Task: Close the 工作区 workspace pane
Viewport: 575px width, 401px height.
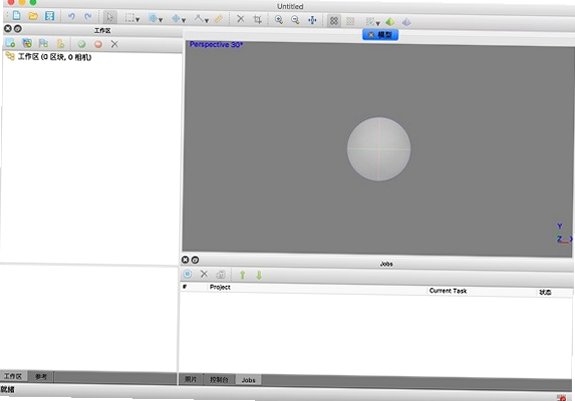Action: (8, 29)
